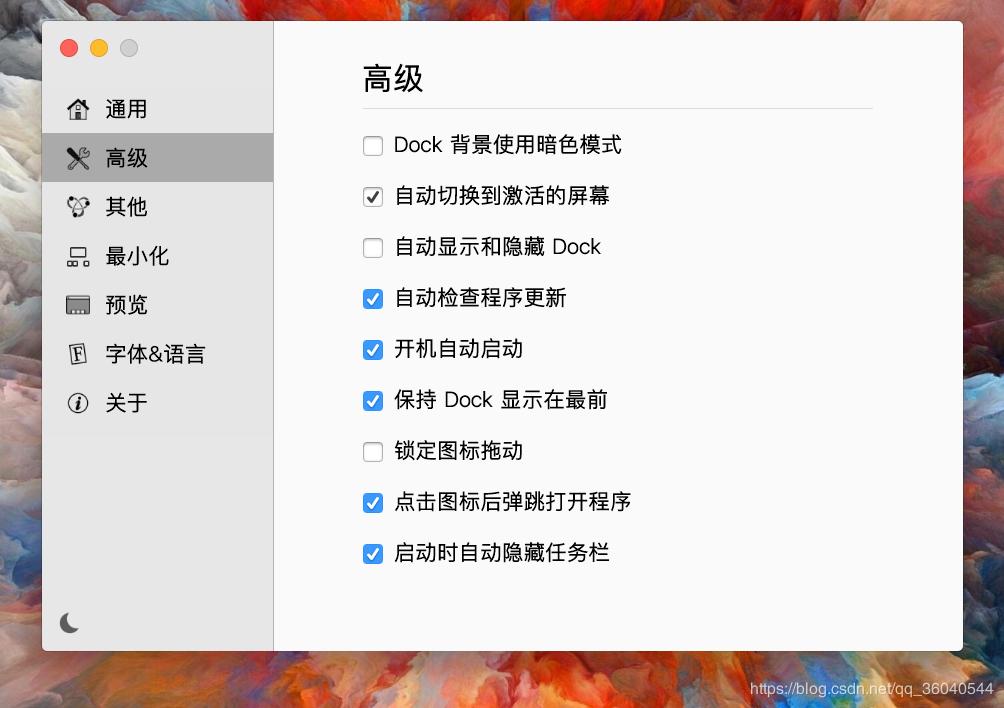Enable Dock 背景使用暗色模式
Viewport: 1004px width, 708px height.
(x=372, y=145)
